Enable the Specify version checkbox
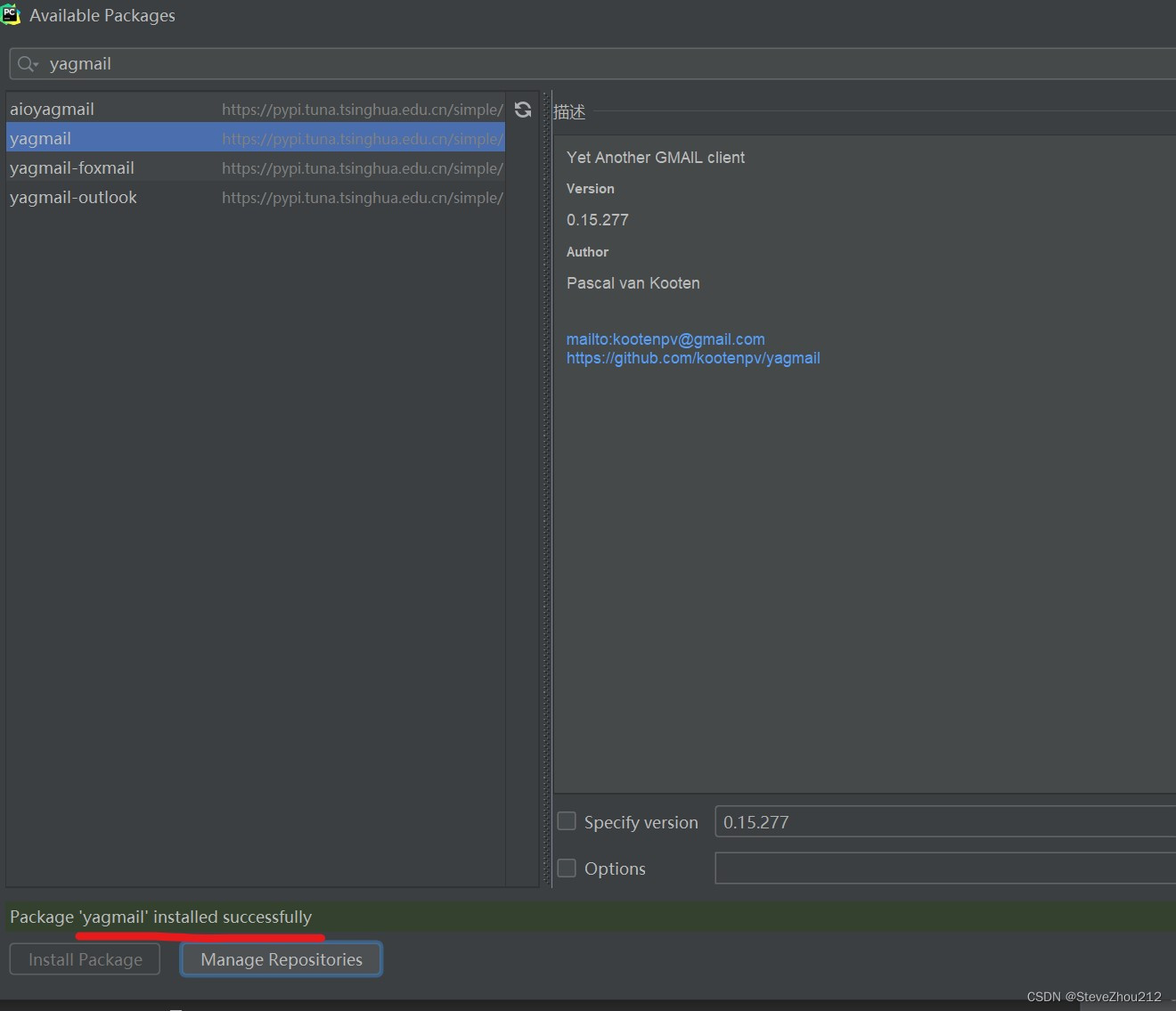 coord(567,821)
